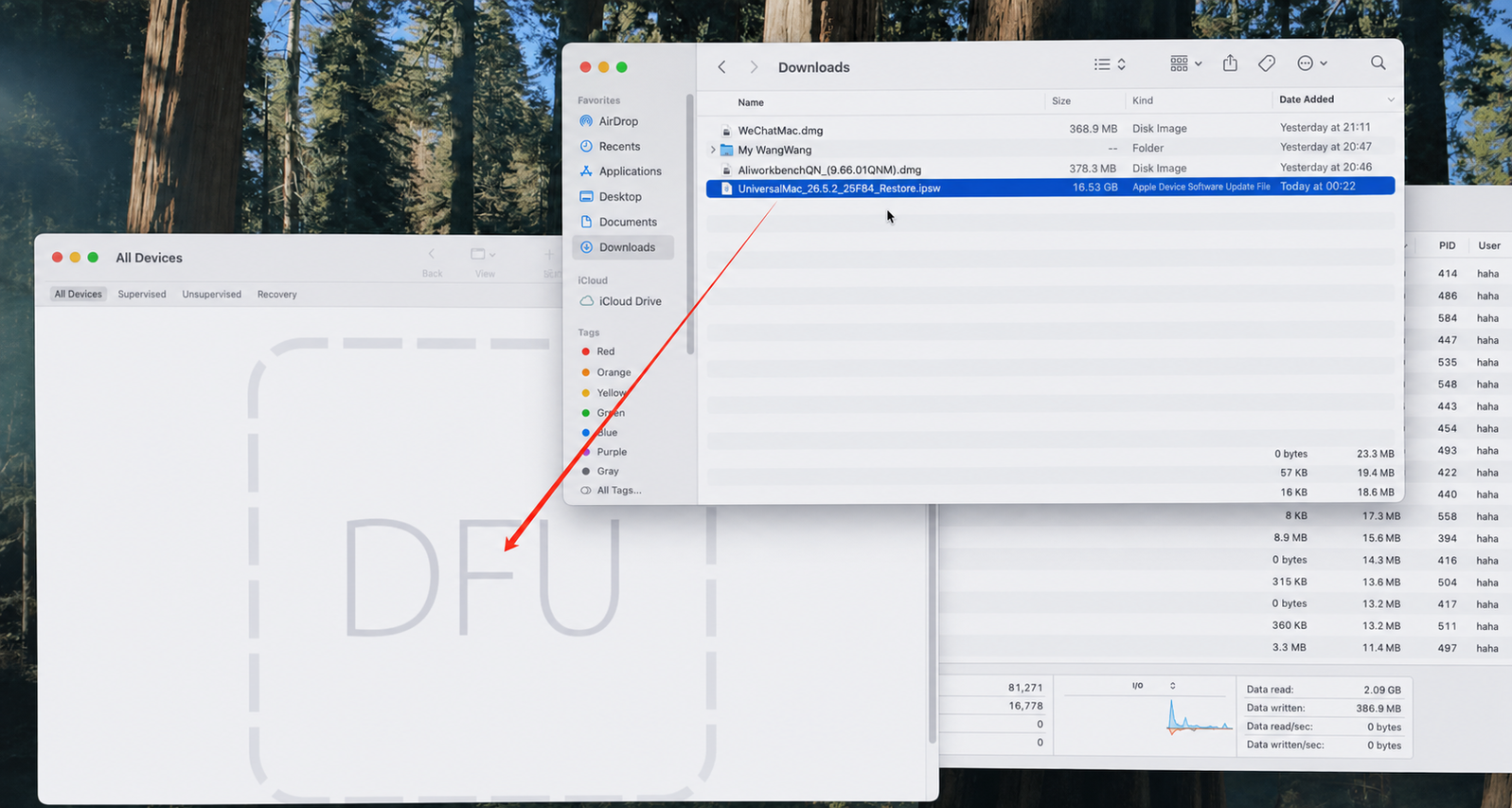Click the Finder sidebar scrollbar
Viewport: 1512px width, 808px height.
(690, 225)
